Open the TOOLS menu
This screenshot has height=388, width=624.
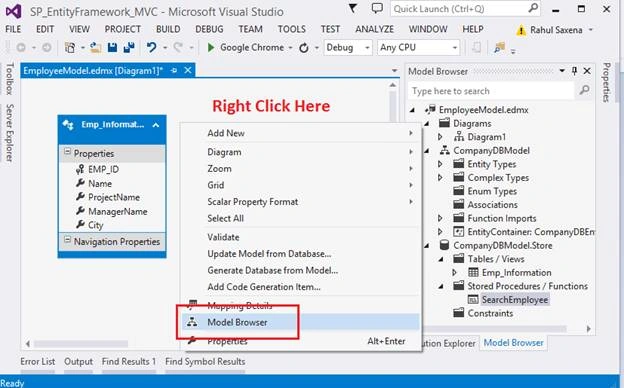(x=292, y=29)
